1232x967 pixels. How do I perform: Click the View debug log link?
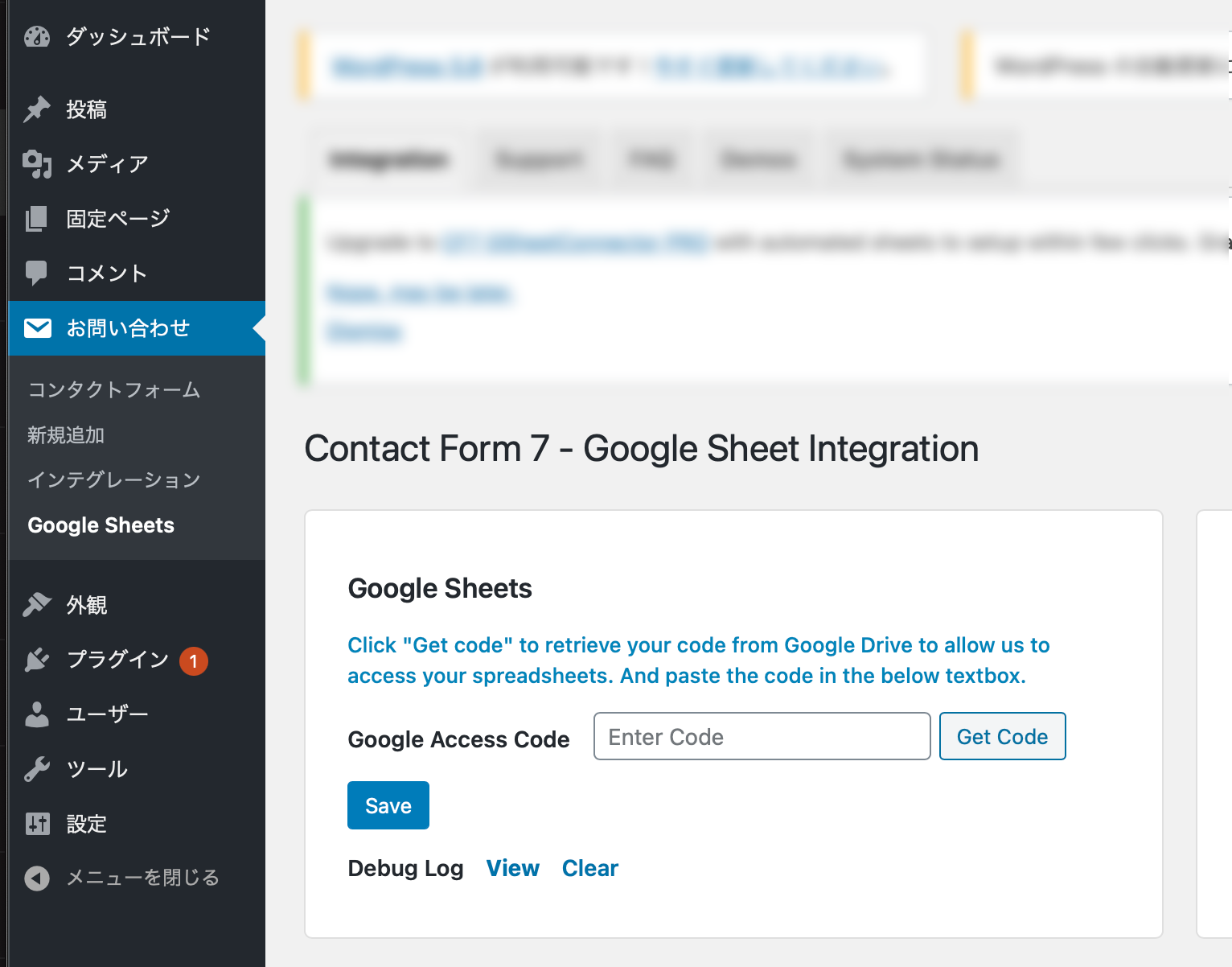(x=513, y=868)
